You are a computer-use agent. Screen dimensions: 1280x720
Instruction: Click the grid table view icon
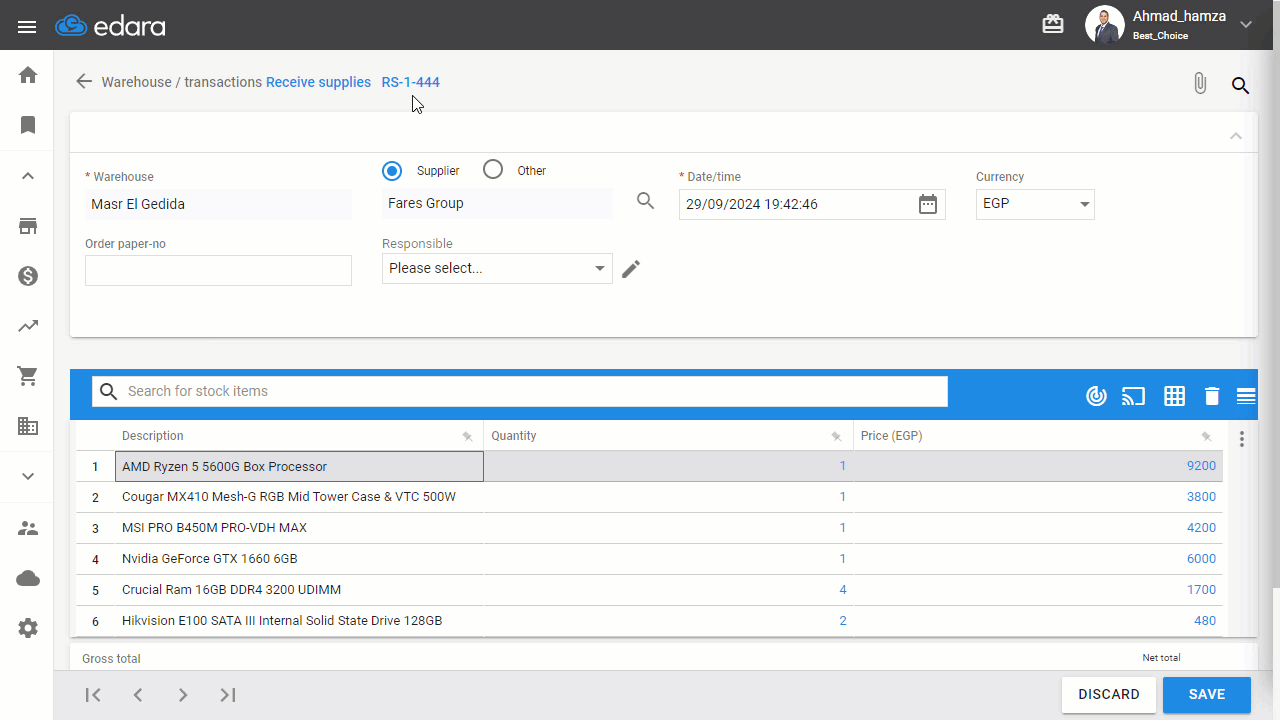(x=1175, y=396)
